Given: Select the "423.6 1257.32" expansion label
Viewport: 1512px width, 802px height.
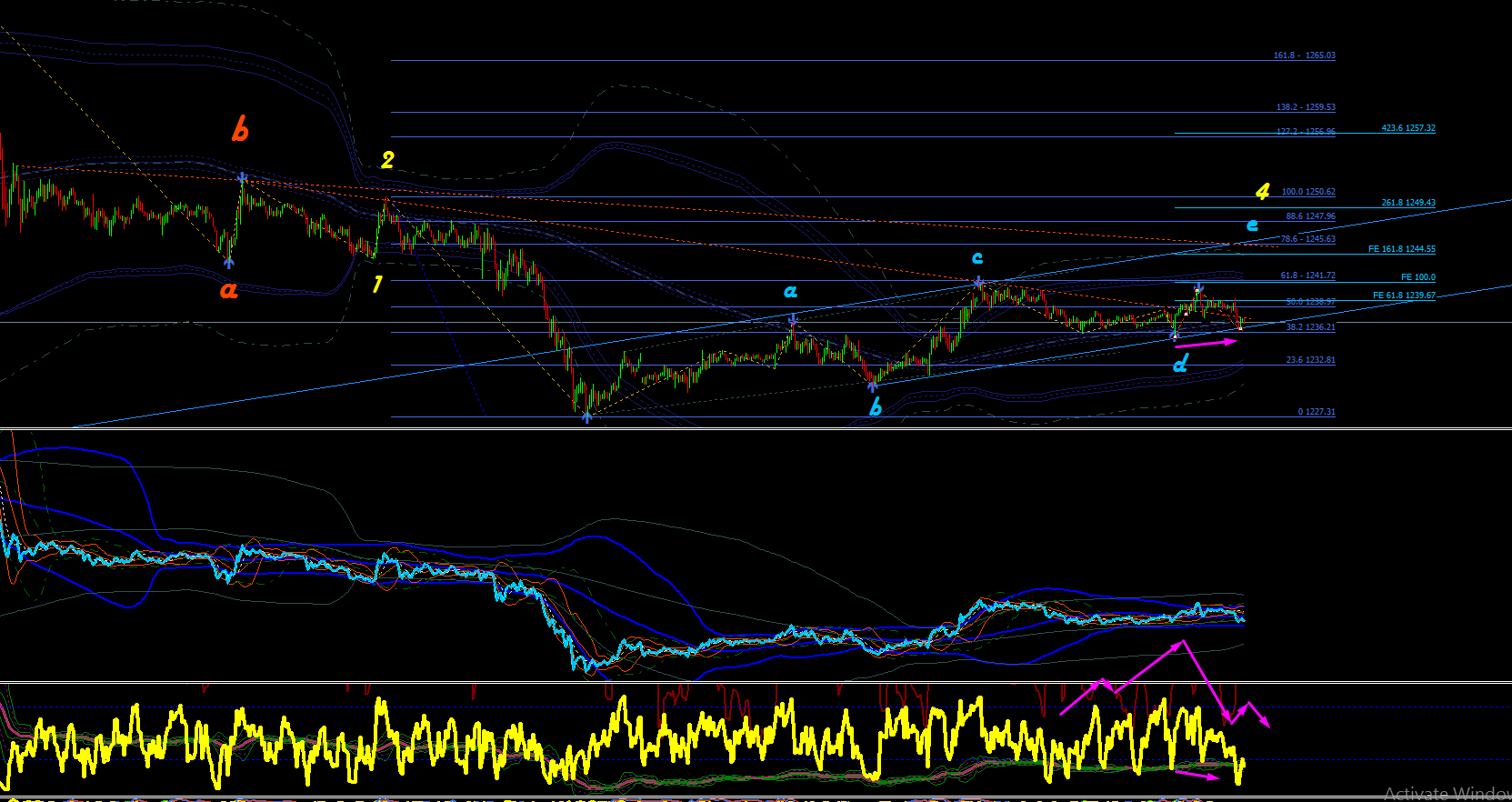Looking at the screenshot, I should pyautogui.click(x=1408, y=128).
